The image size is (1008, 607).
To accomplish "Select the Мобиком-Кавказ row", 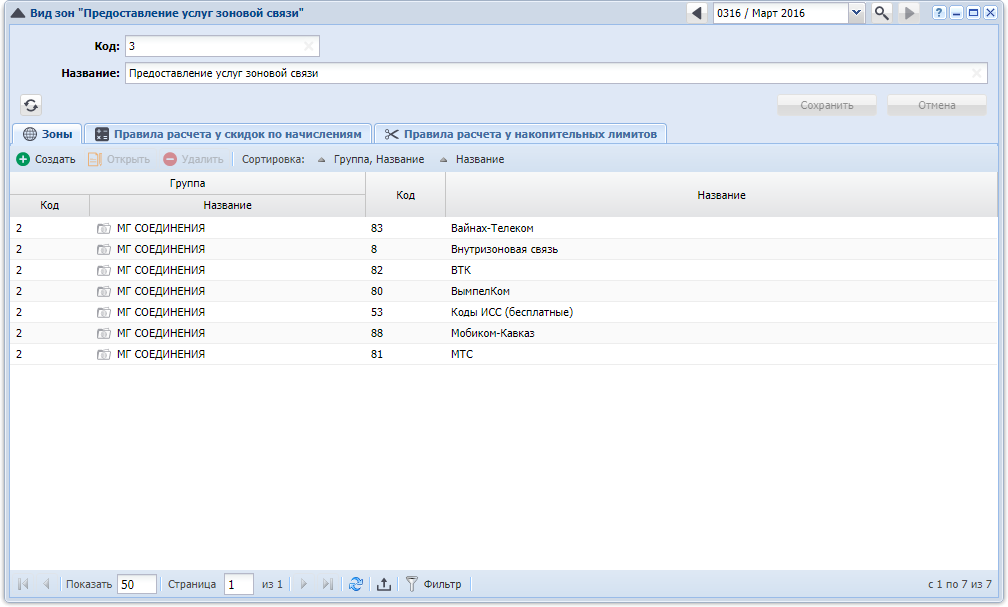I will (x=504, y=333).
